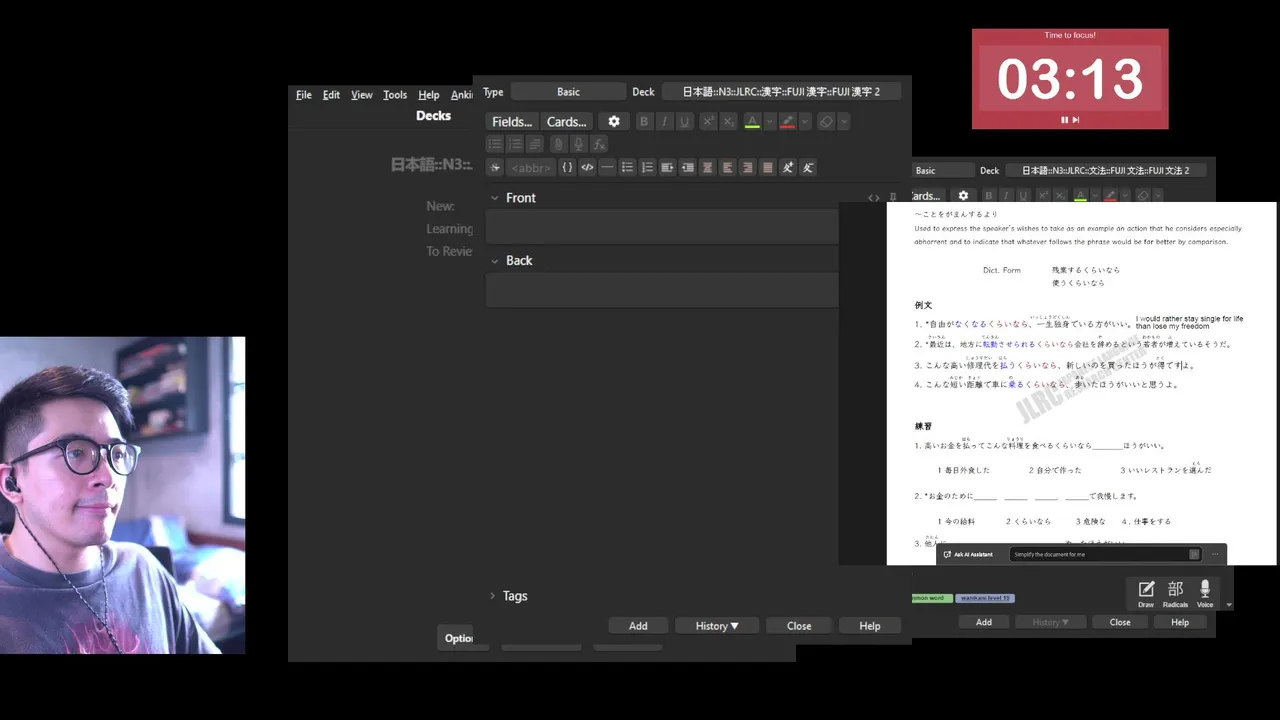This screenshot has width=1280, height=720.
Task: Open the File menu in Anki
Action: [304, 95]
